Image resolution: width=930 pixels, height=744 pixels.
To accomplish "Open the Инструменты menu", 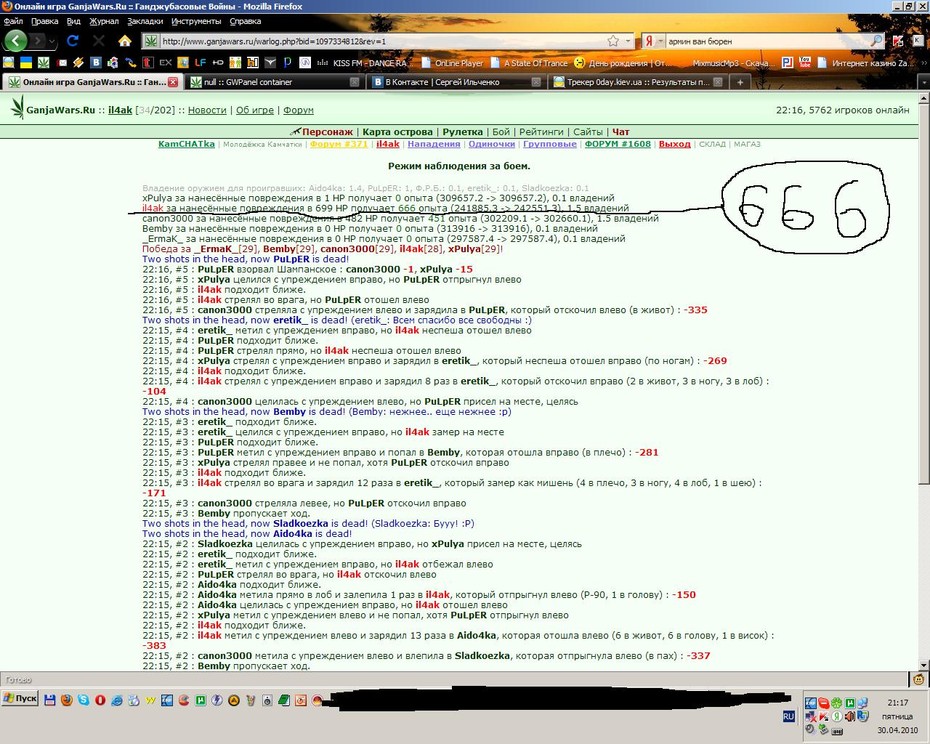I will pos(196,21).
